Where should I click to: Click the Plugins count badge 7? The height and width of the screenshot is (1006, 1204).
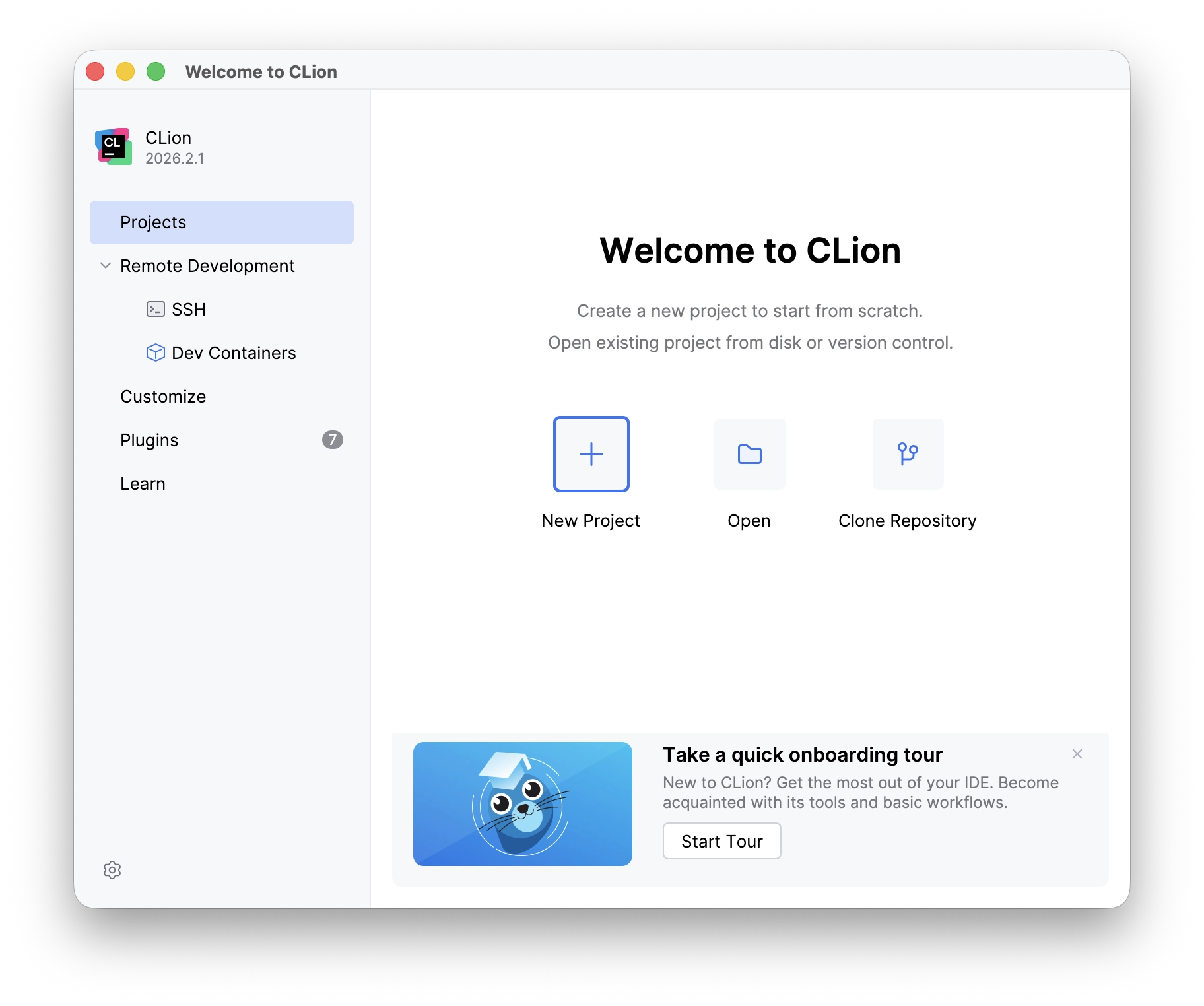(333, 440)
